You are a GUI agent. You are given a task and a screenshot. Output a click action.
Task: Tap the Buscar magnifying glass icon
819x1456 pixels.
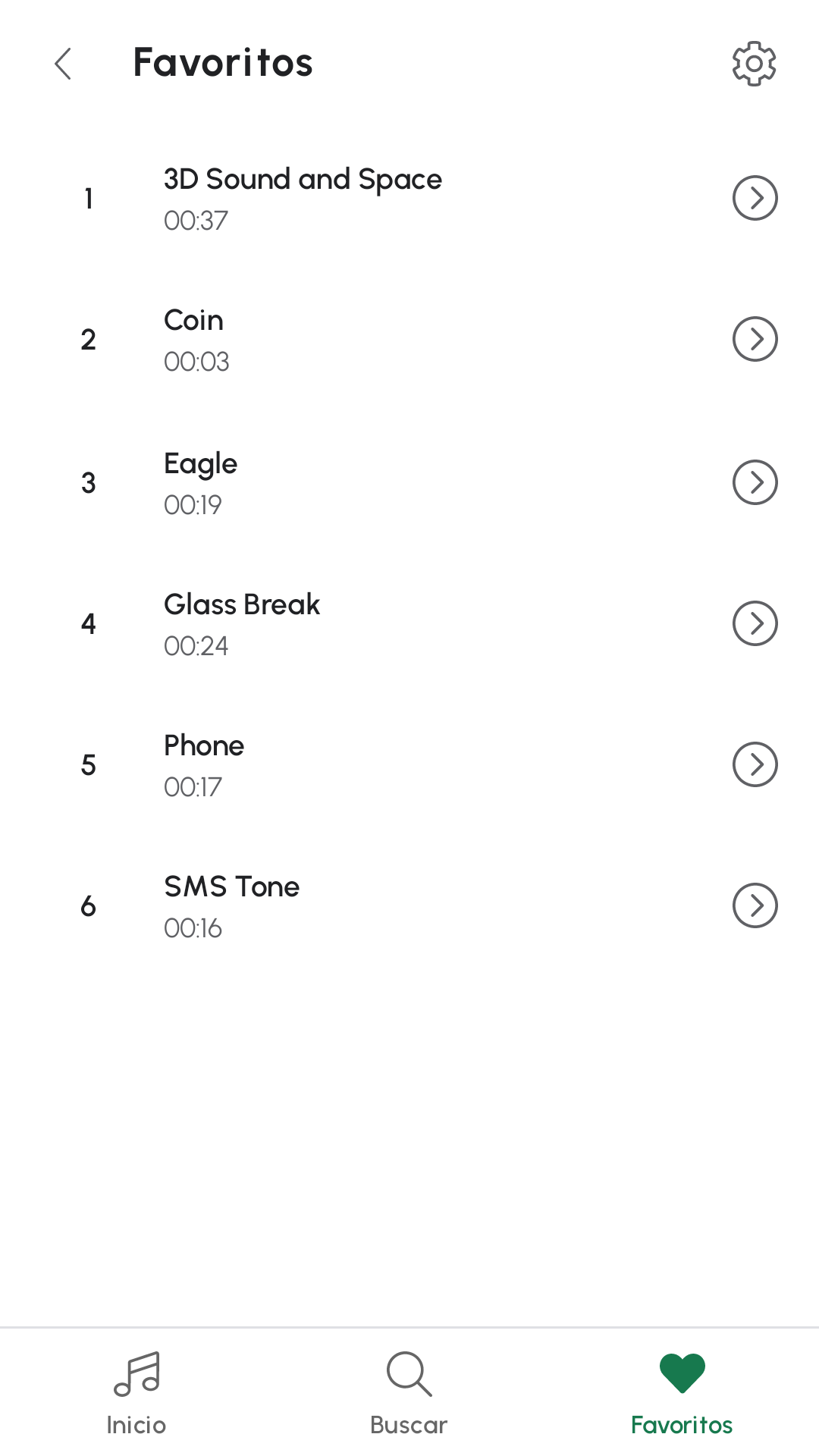coord(409,1373)
